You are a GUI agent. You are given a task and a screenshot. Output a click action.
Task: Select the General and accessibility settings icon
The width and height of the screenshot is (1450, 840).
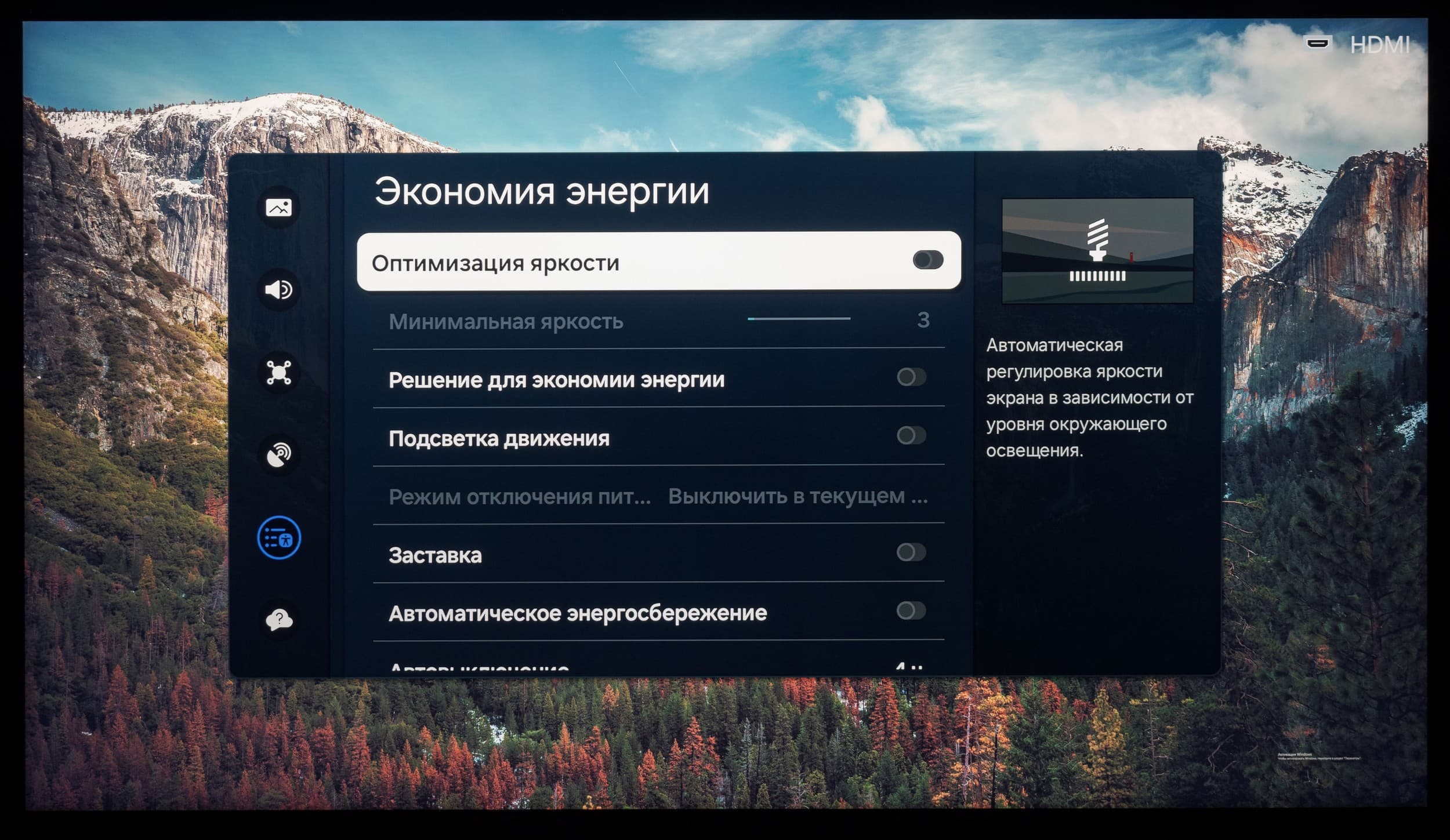coord(278,538)
